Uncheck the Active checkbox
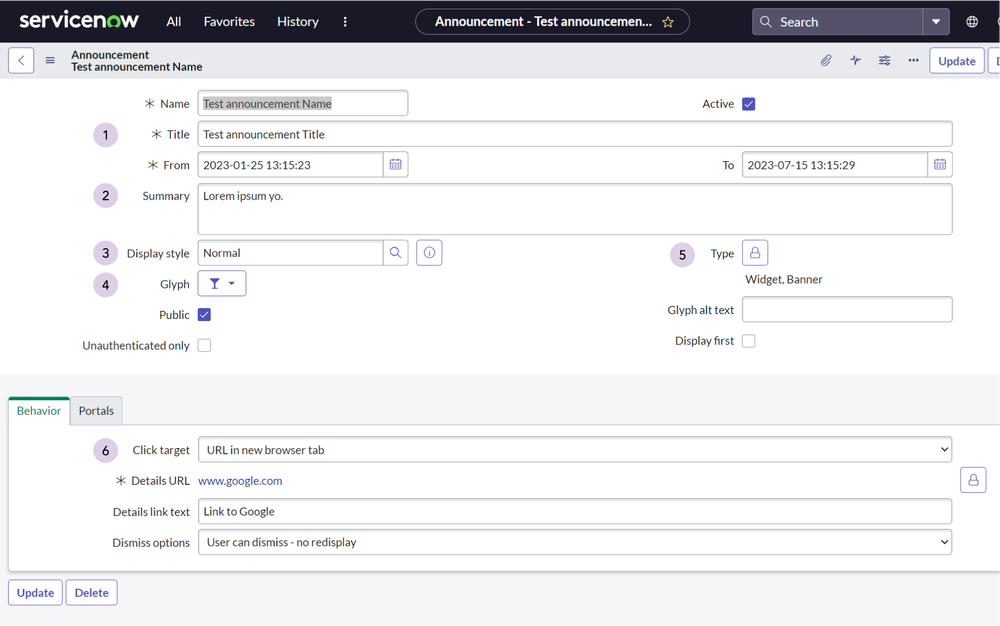The height and width of the screenshot is (626, 1000). [749, 104]
